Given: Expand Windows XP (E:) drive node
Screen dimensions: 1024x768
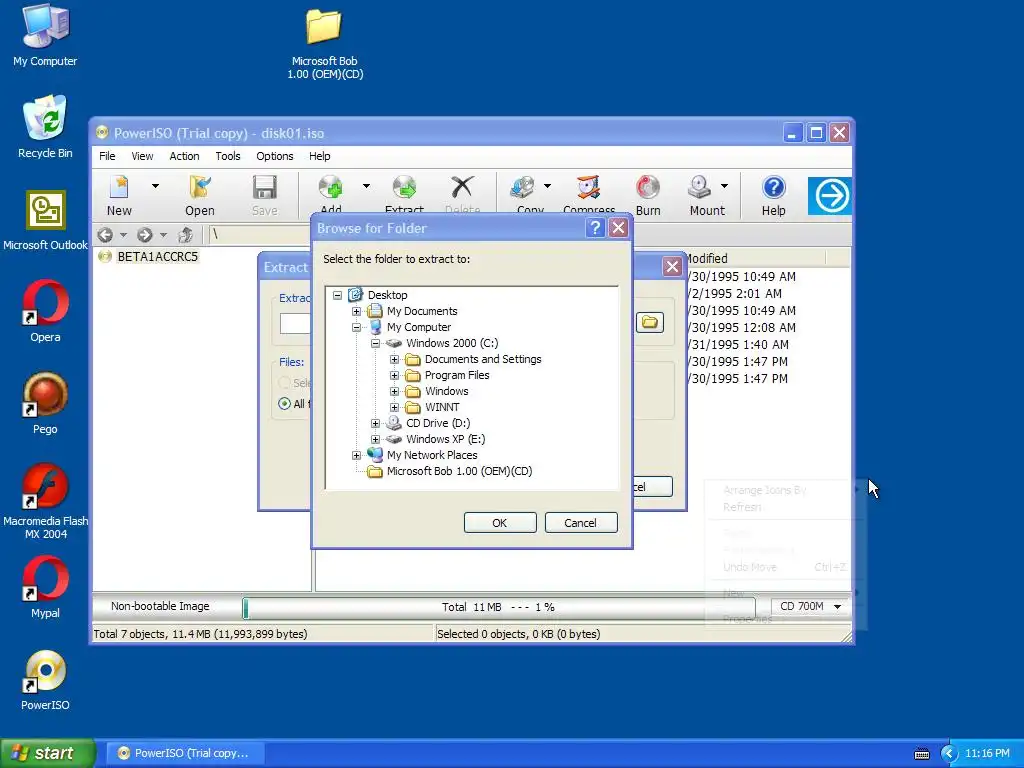Looking at the screenshot, I should point(376,440).
